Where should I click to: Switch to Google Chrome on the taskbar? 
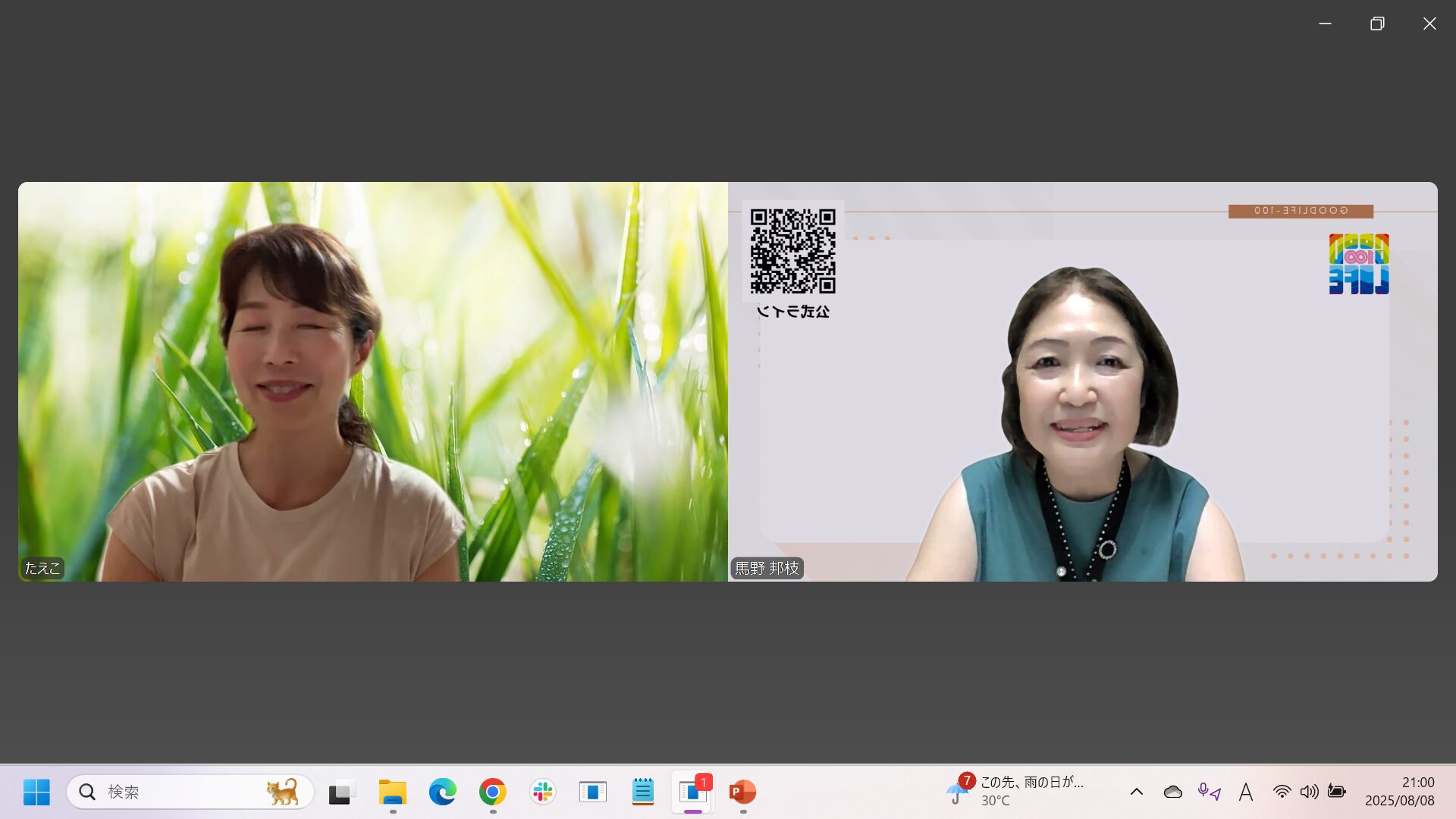pyautogui.click(x=493, y=792)
